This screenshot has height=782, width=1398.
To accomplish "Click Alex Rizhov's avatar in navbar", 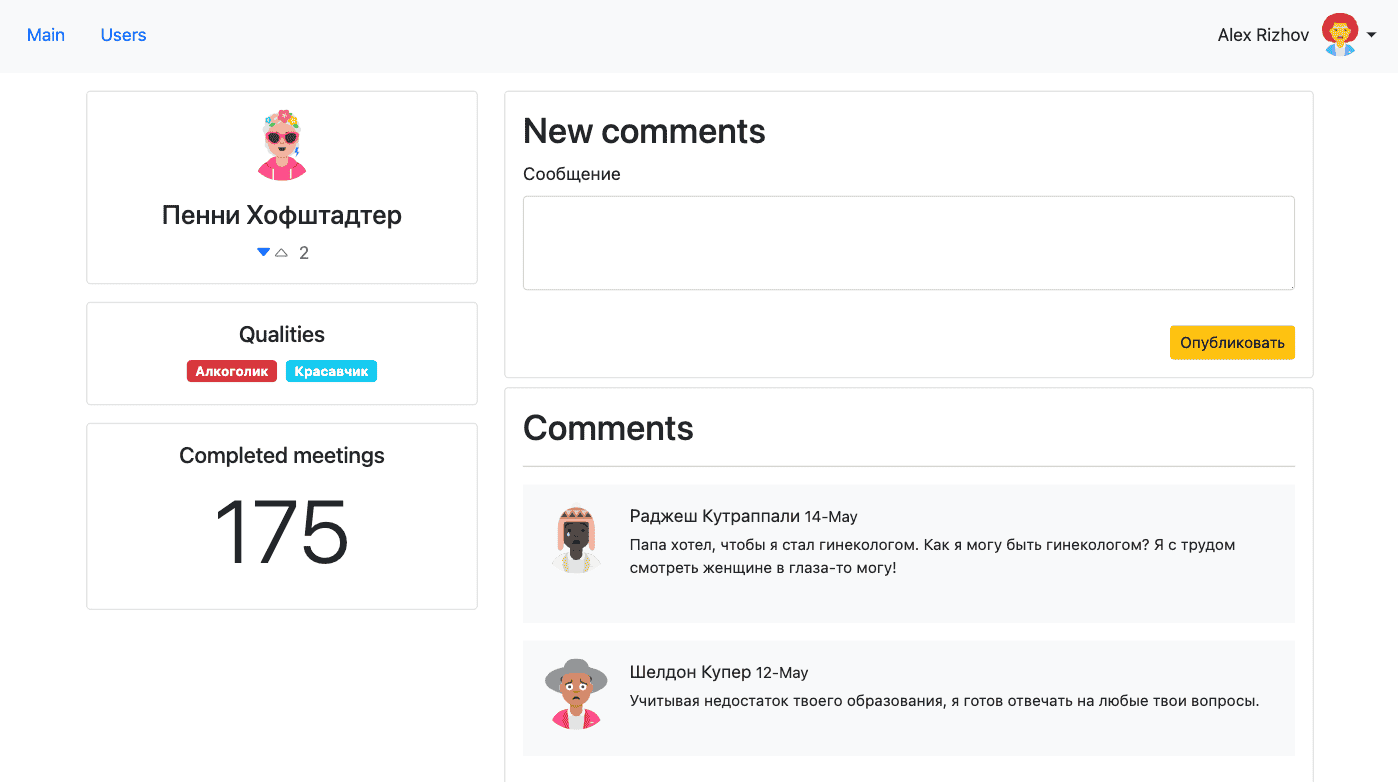I will coord(1339,35).
